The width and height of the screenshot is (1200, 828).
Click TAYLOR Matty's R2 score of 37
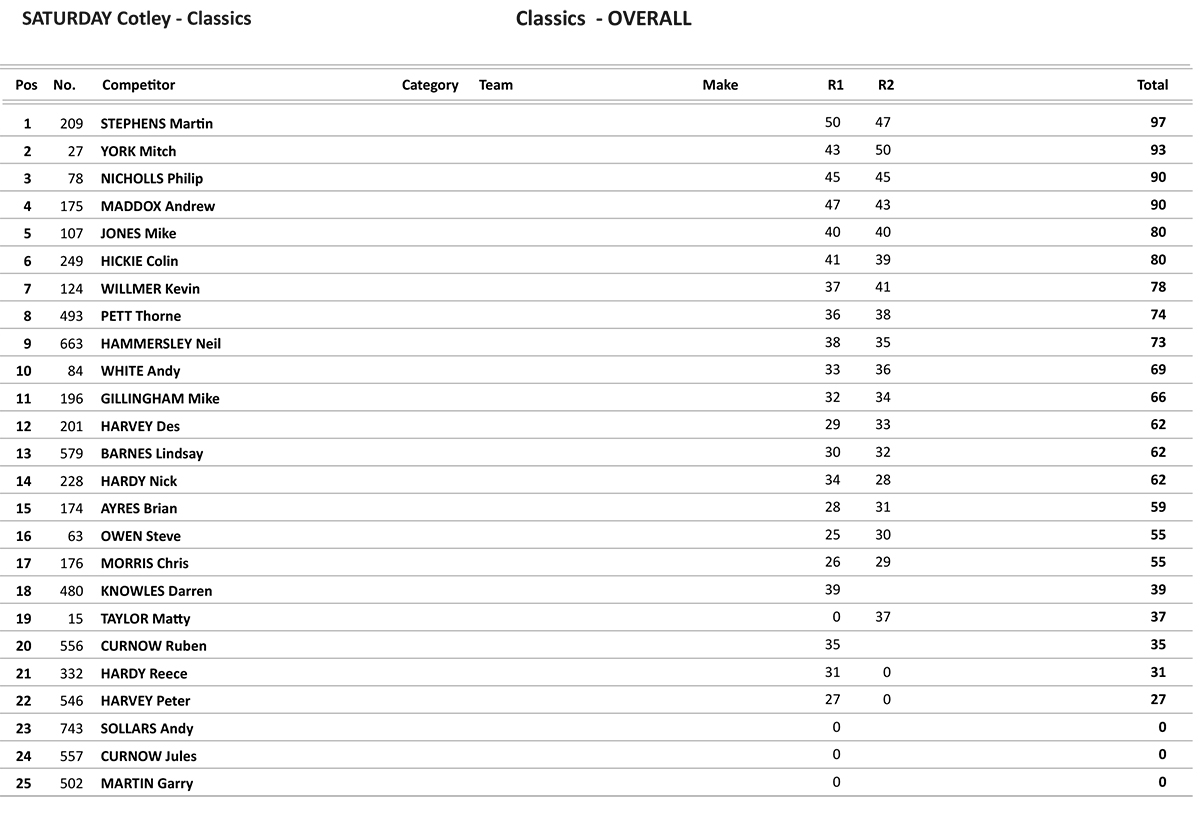(x=882, y=617)
